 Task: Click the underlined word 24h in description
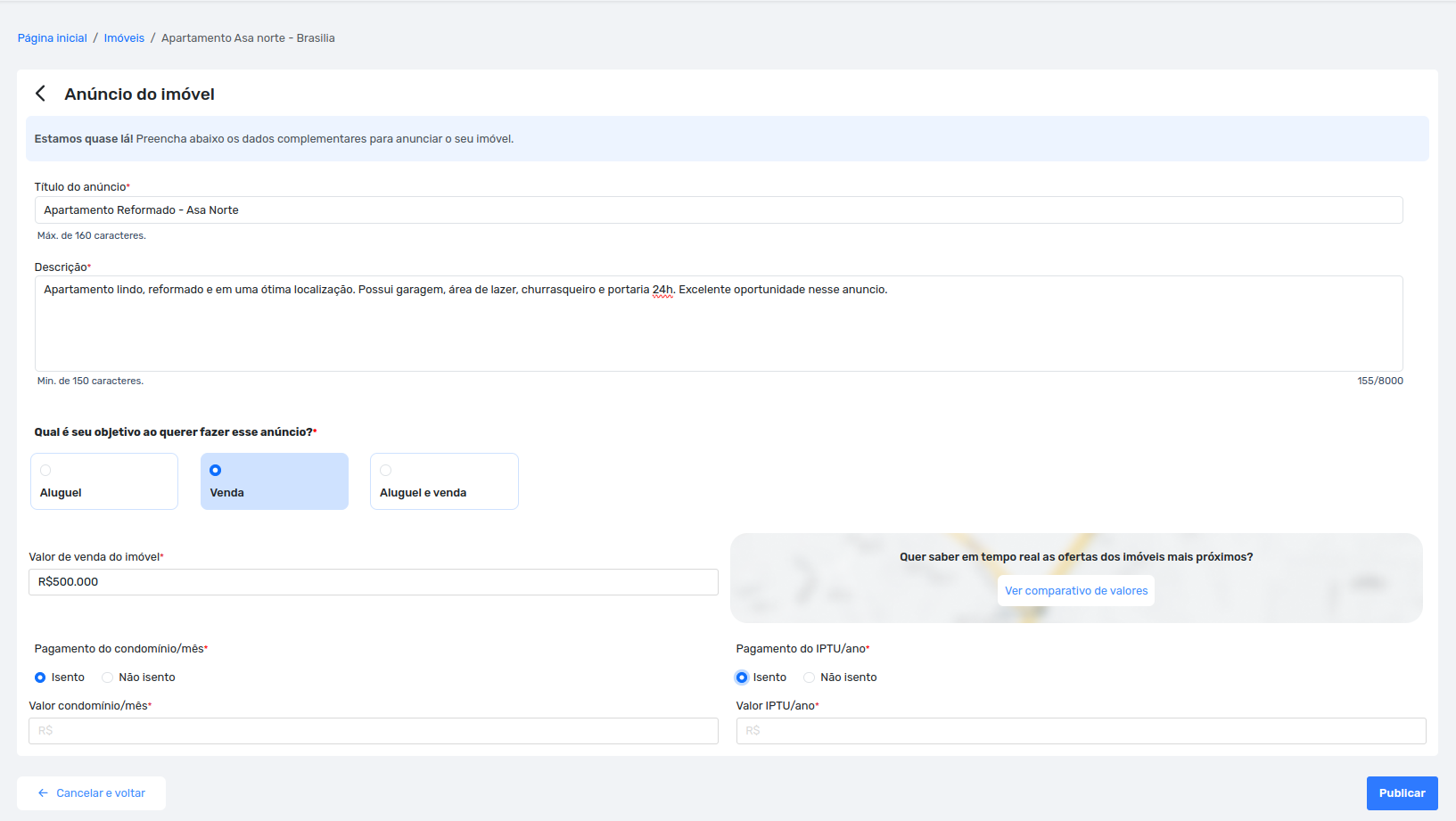tap(662, 290)
